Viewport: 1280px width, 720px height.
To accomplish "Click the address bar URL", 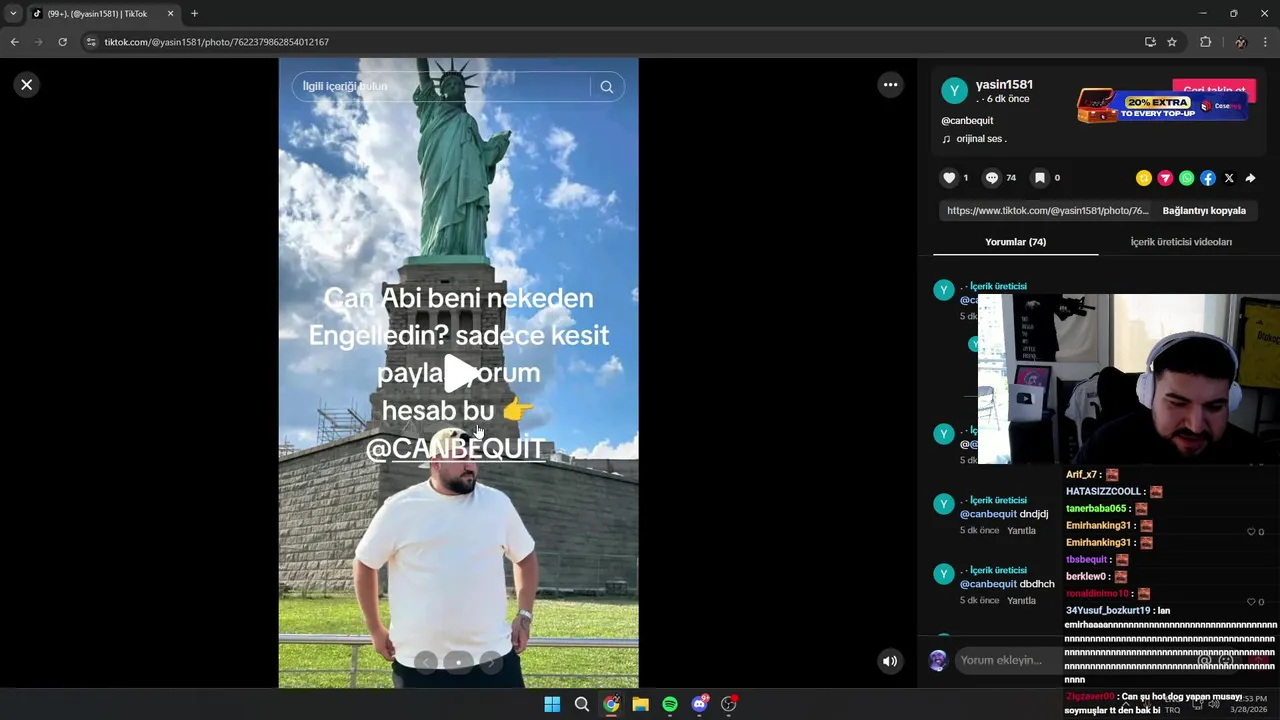I will click(x=216, y=42).
